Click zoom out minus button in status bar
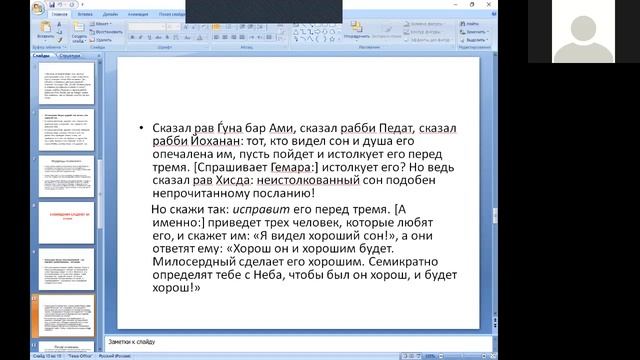This screenshot has width=640, height=360. pos(441,356)
